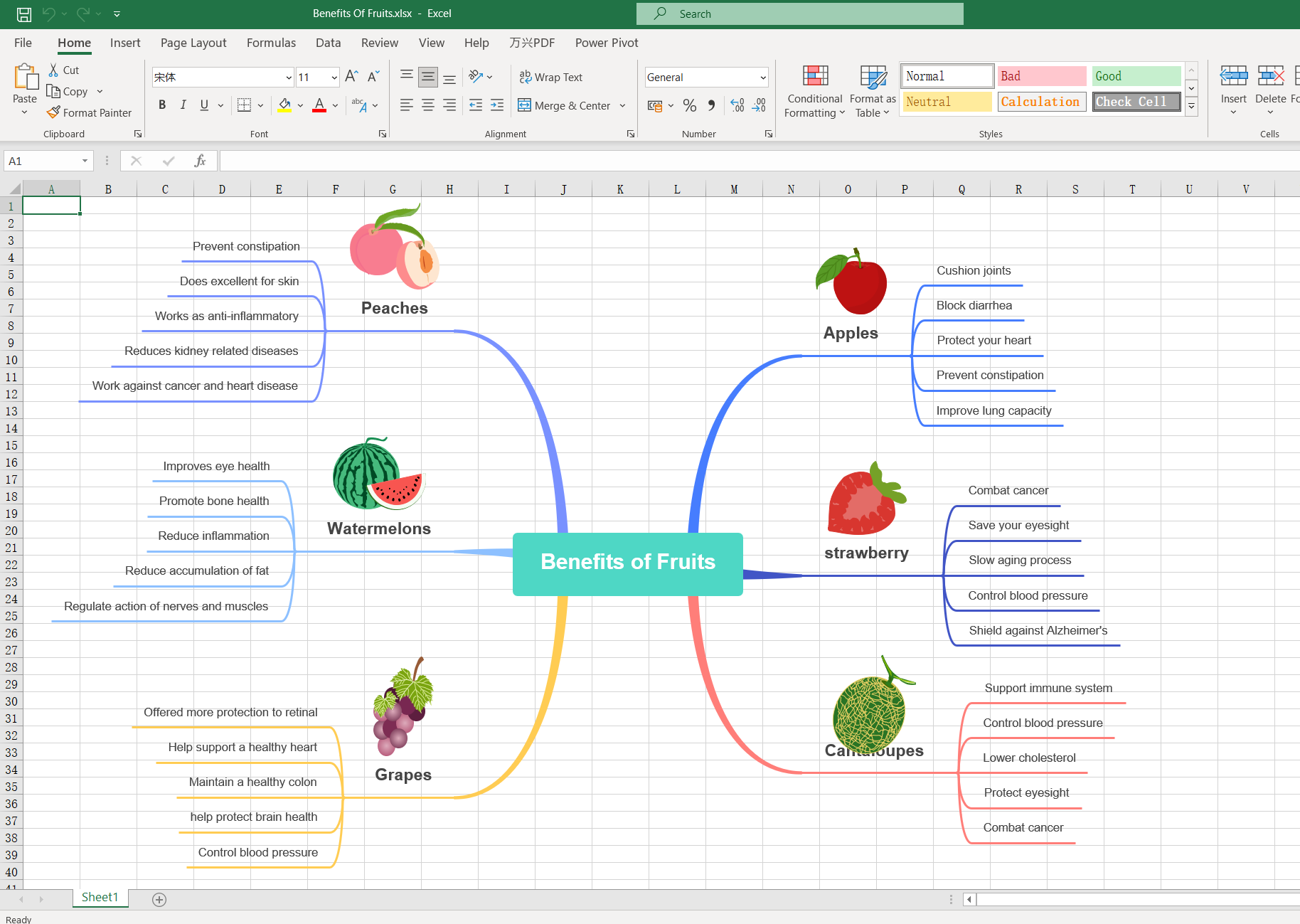Open the font size dropdown
Screen dimensions: 1300x924
coord(334,77)
